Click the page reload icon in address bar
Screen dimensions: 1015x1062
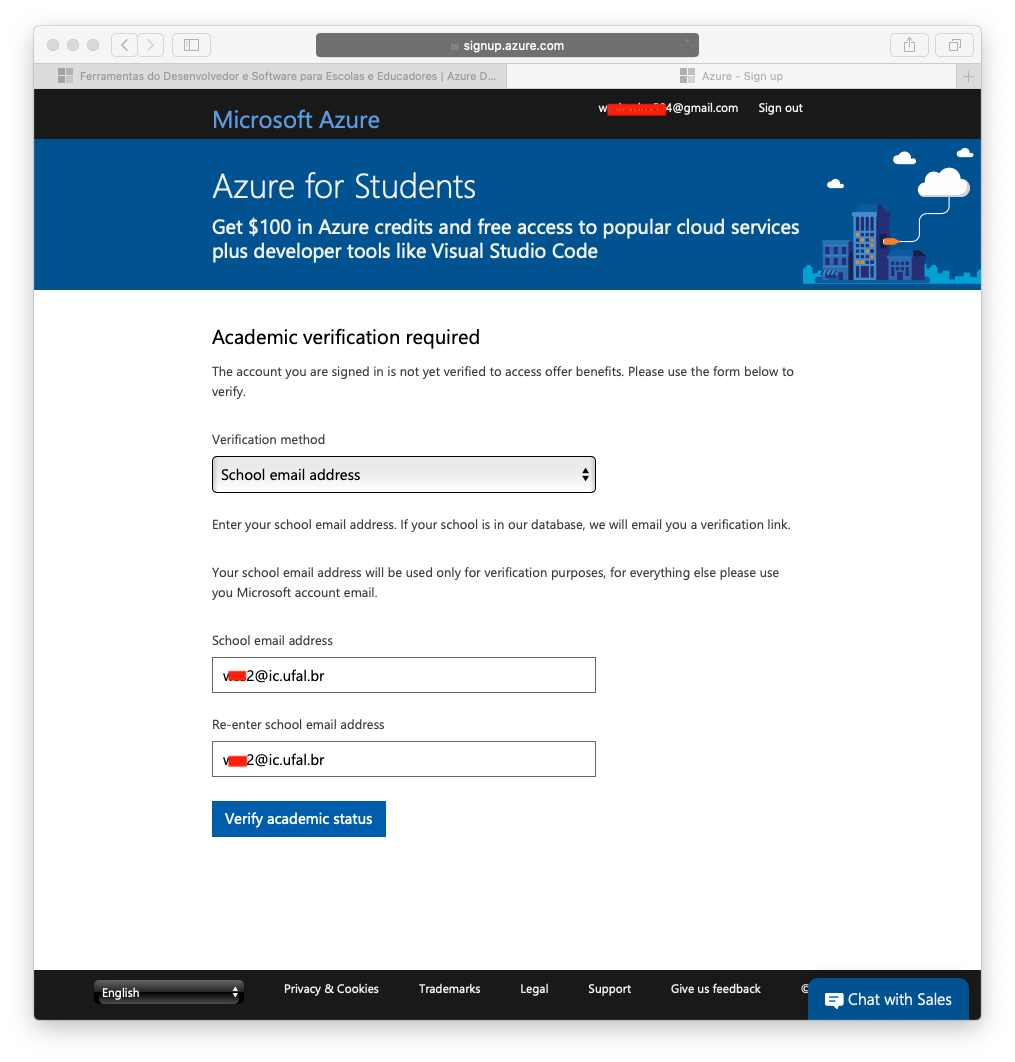tap(686, 45)
